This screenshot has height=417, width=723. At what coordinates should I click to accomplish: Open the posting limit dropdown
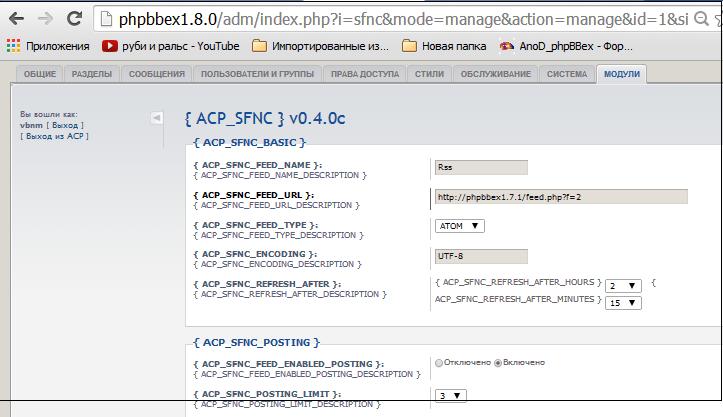click(x=453, y=396)
